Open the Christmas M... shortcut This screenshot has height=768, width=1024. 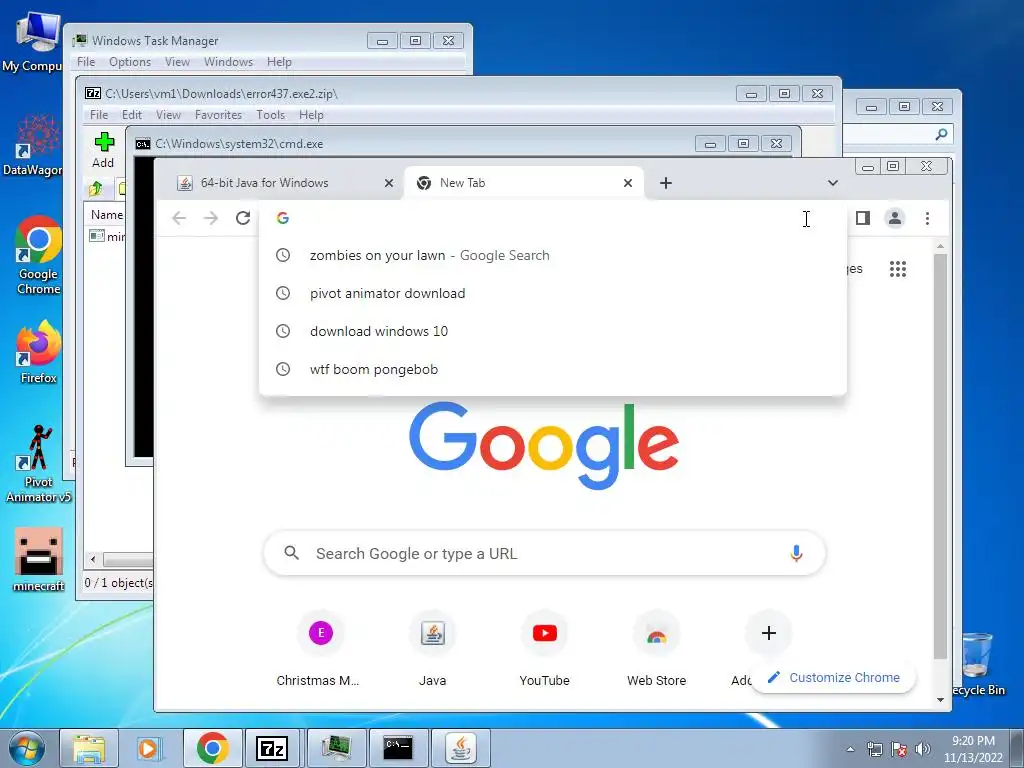pyautogui.click(x=320, y=648)
